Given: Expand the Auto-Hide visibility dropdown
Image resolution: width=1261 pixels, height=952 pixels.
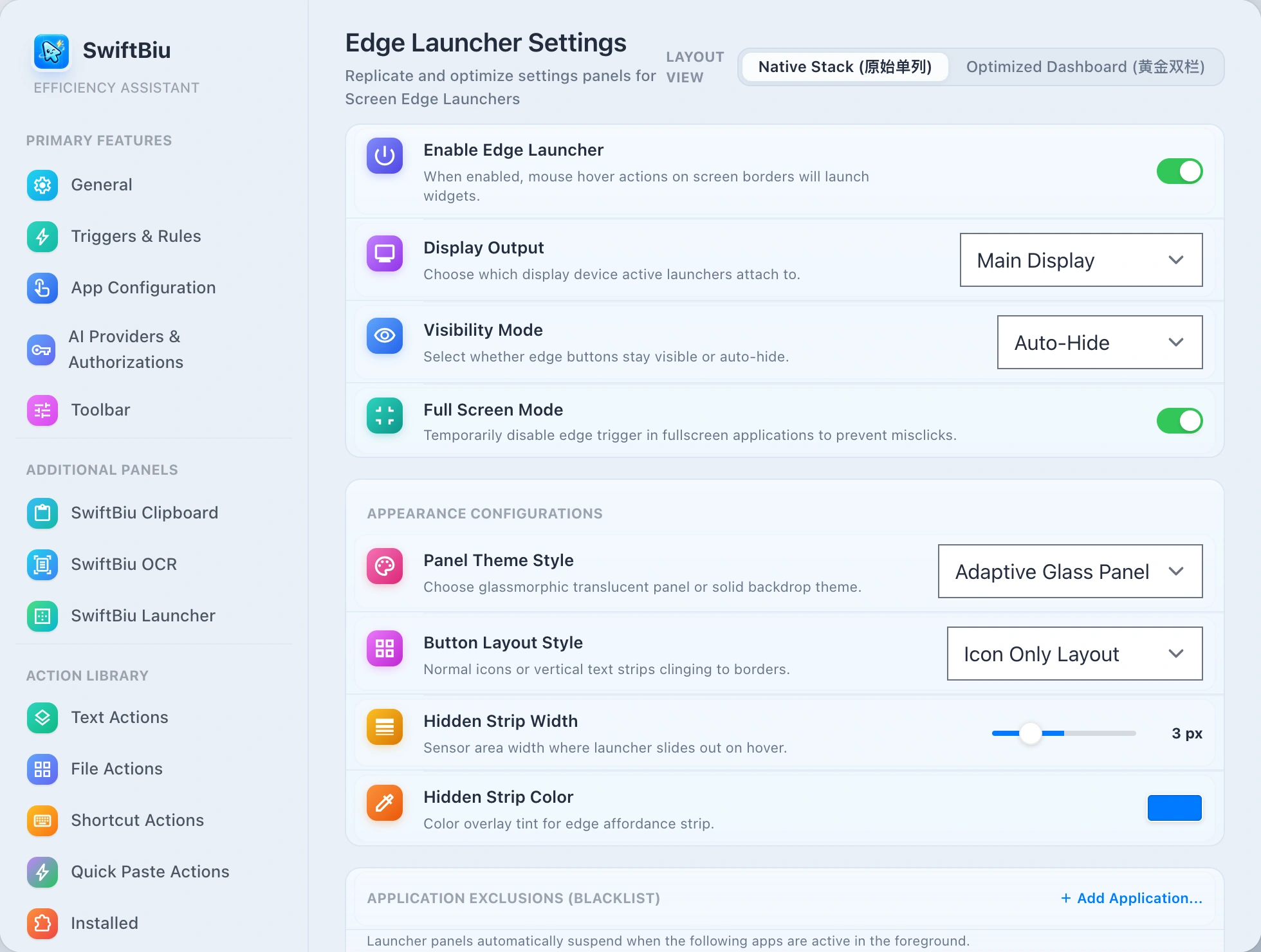Looking at the screenshot, I should (1100, 342).
